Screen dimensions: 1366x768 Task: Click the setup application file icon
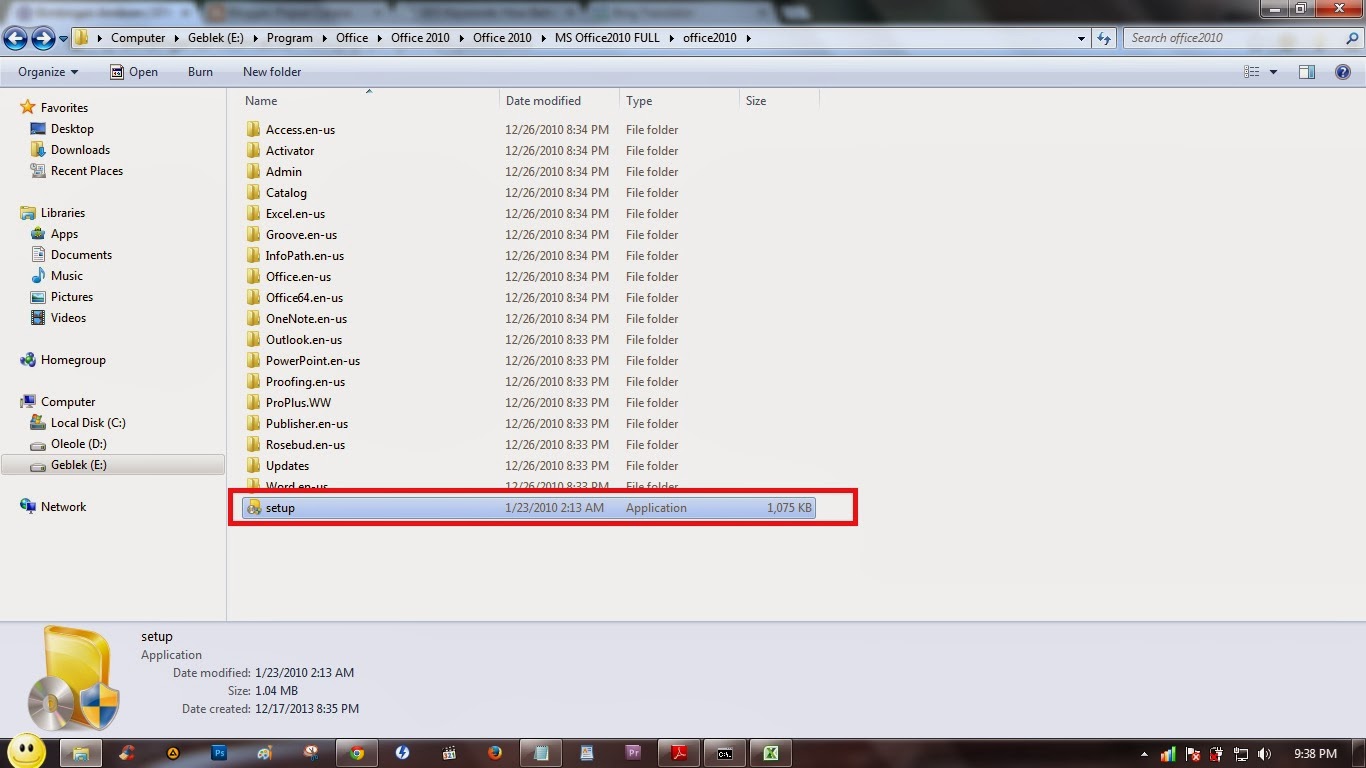tap(254, 508)
